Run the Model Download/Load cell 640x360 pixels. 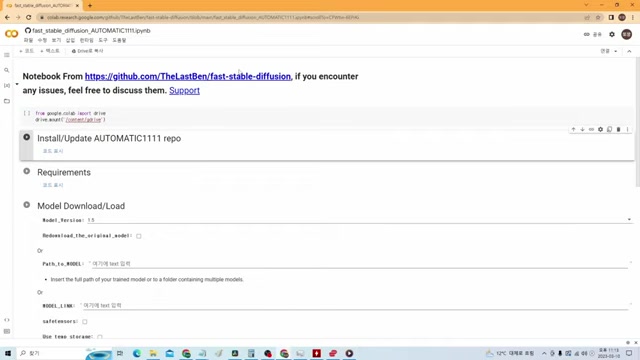(27, 204)
